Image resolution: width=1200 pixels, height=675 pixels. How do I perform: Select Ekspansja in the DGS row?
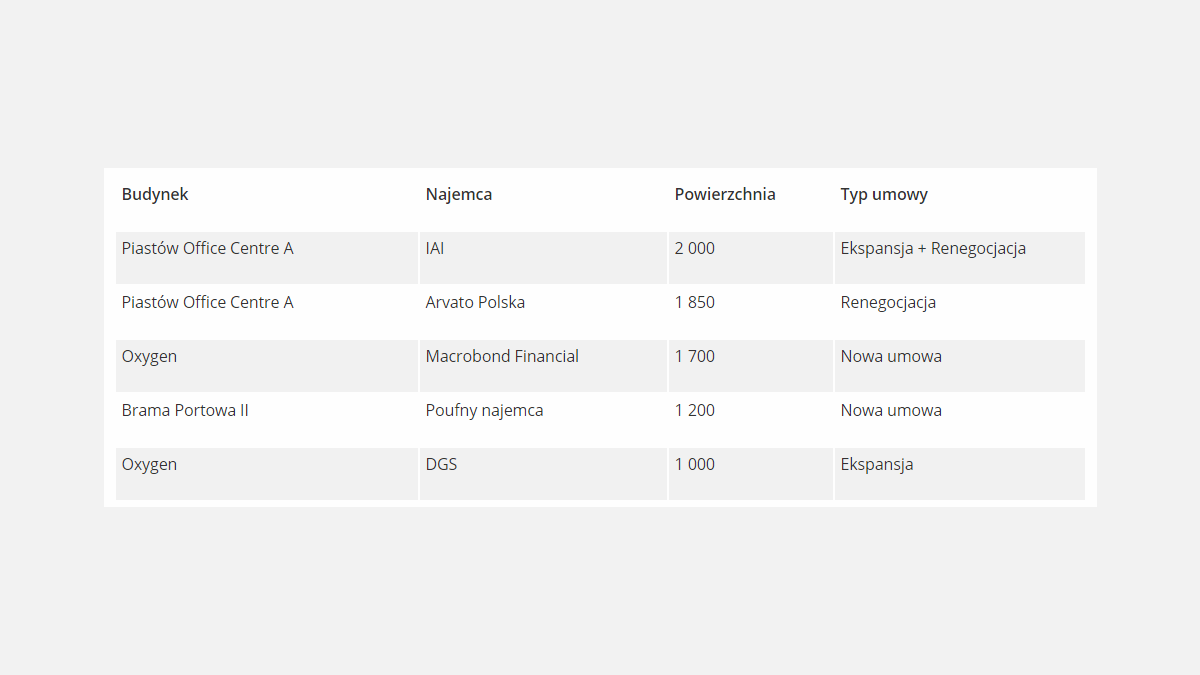[x=877, y=464]
